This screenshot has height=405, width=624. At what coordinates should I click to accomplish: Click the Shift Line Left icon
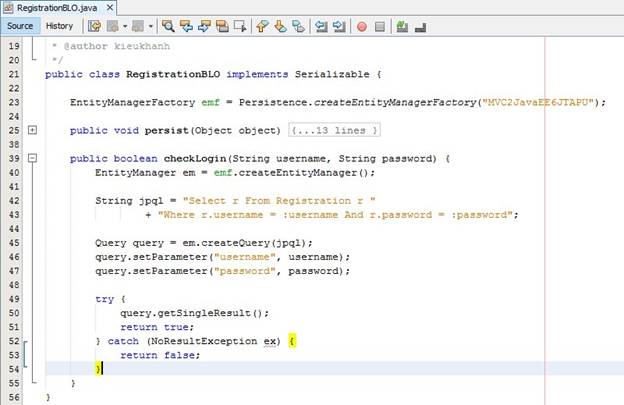tap(321, 27)
